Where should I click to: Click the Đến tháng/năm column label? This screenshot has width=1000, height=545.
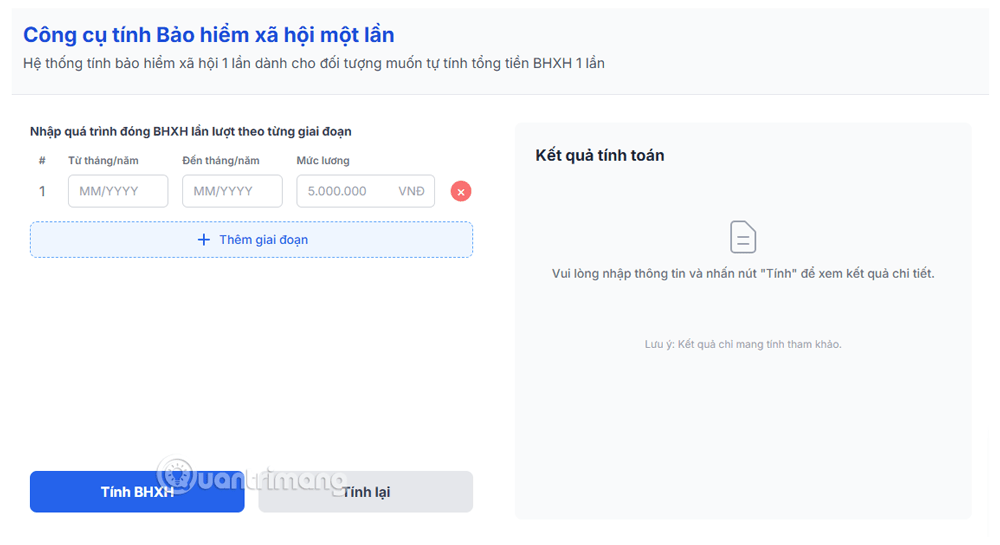pos(221,161)
